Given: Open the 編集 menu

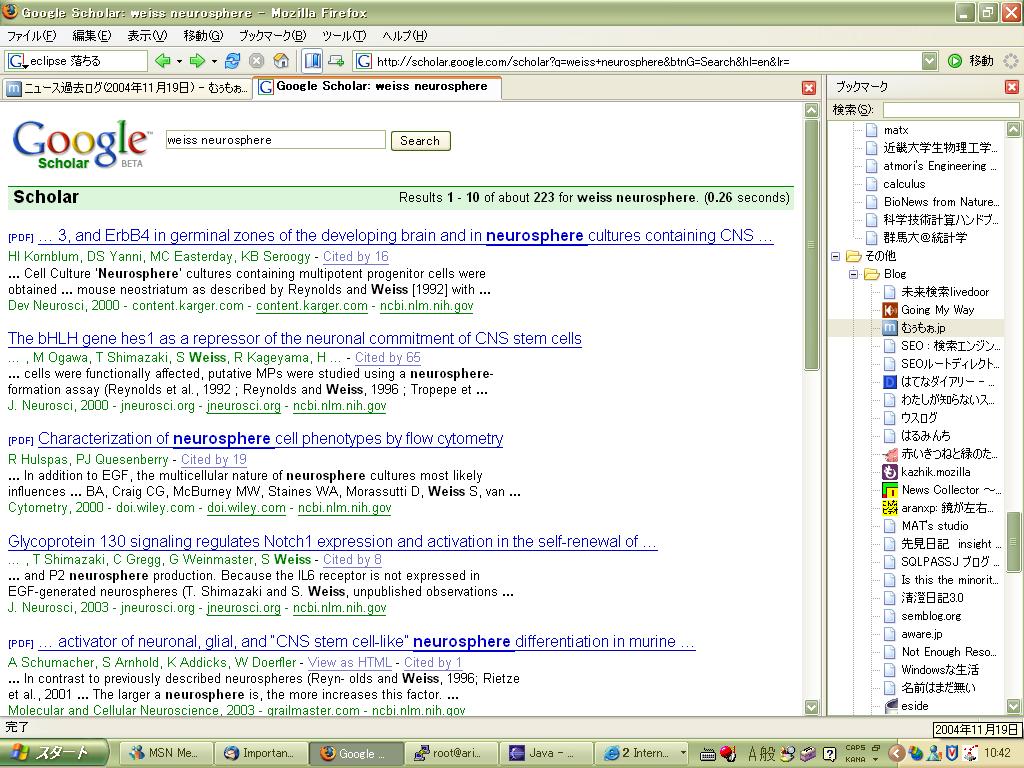Looking at the screenshot, I should point(91,35).
